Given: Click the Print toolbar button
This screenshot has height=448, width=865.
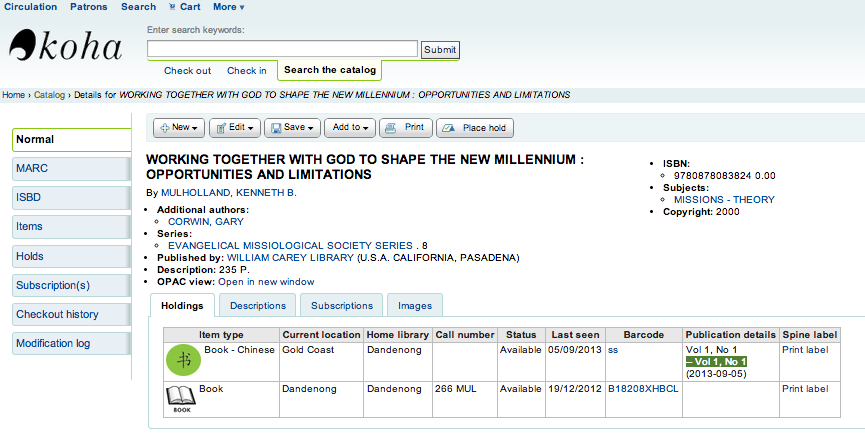Looking at the screenshot, I should click(407, 128).
